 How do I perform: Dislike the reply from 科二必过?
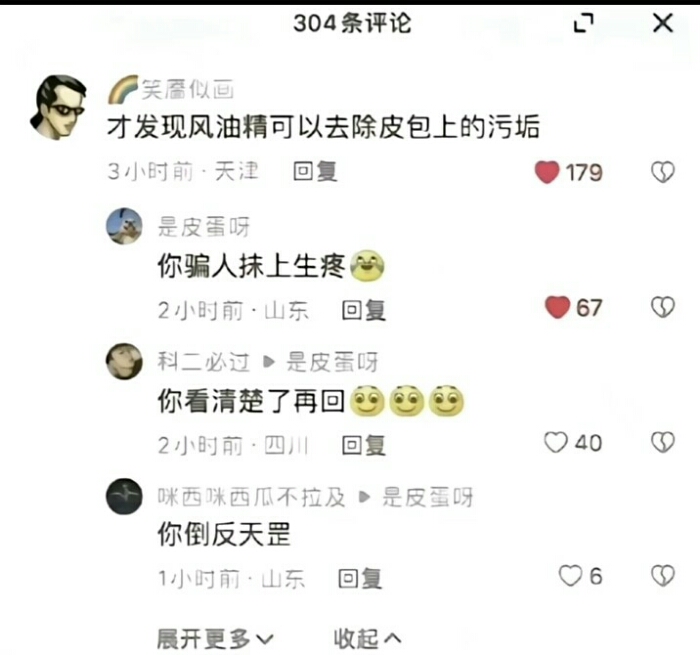pos(663,442)
